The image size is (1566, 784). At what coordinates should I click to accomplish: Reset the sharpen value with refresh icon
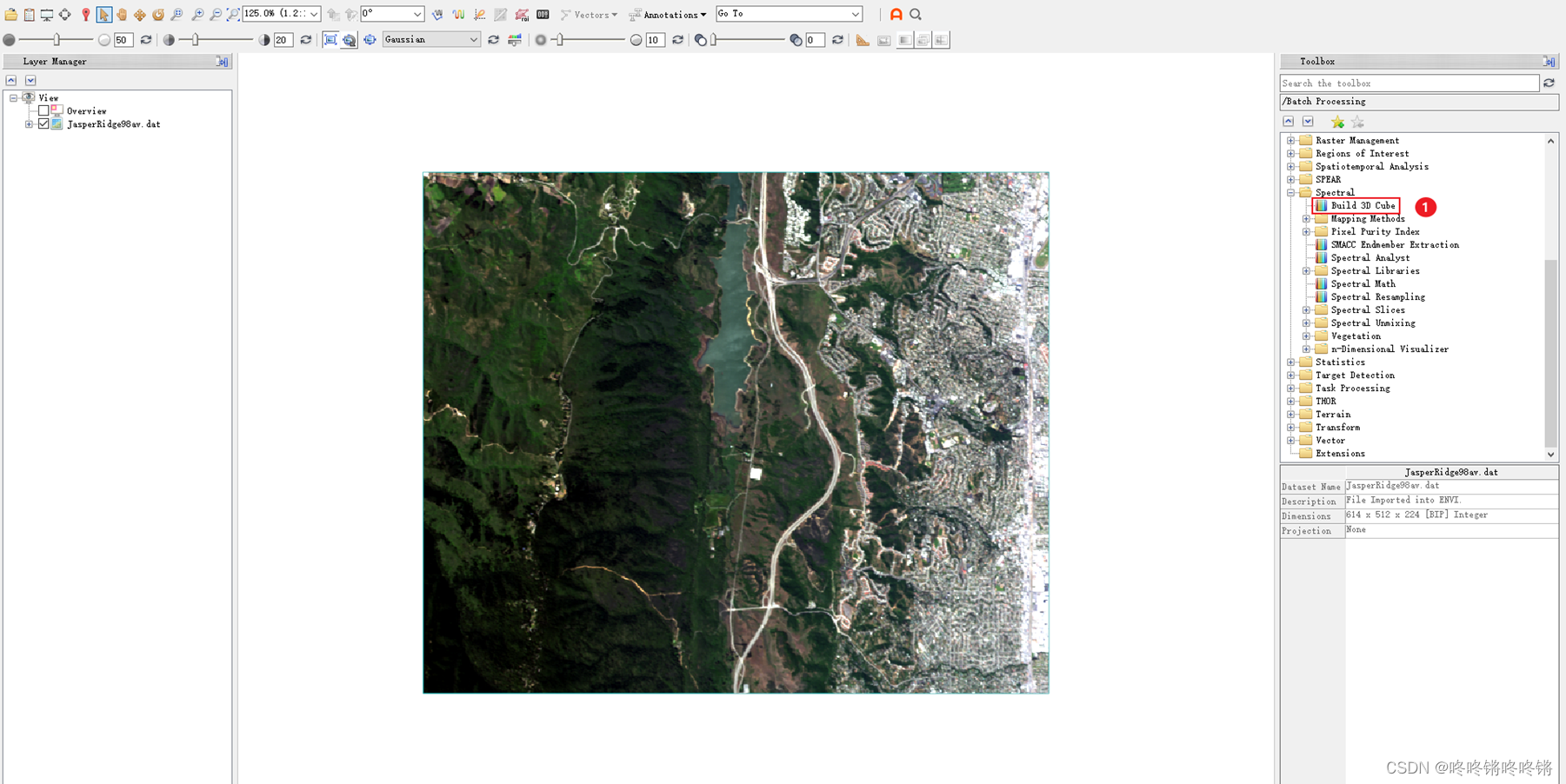pos(677,40)
